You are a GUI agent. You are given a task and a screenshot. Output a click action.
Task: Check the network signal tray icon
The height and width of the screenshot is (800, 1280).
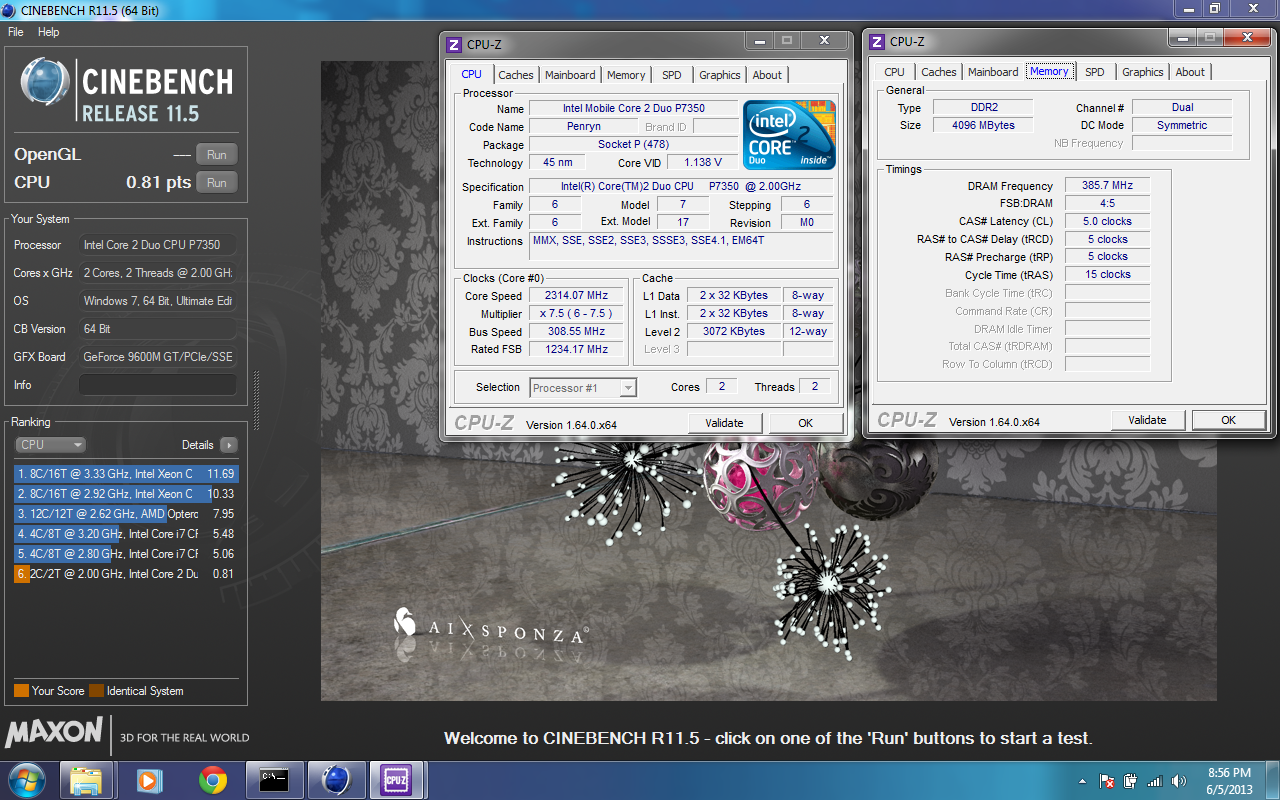[x=1155, y=781]
